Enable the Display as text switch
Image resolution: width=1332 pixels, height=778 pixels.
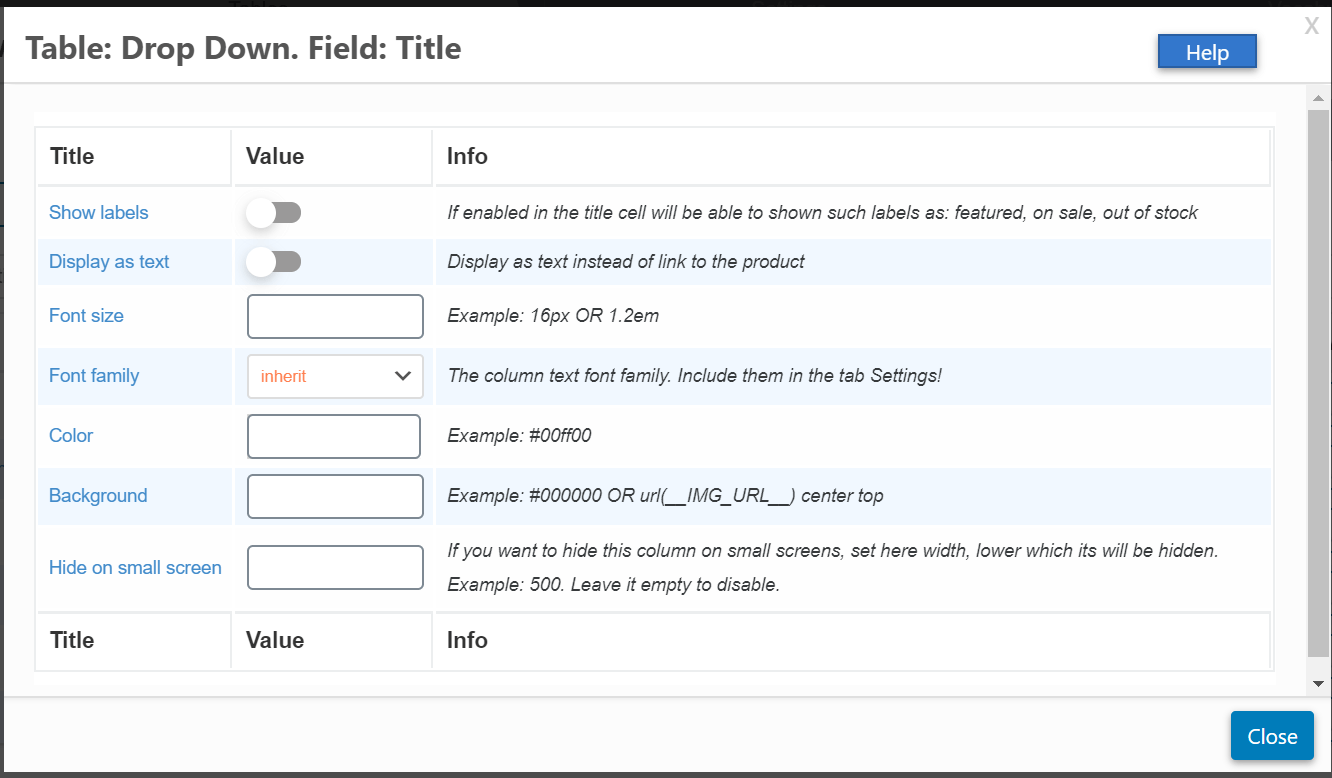274,262
